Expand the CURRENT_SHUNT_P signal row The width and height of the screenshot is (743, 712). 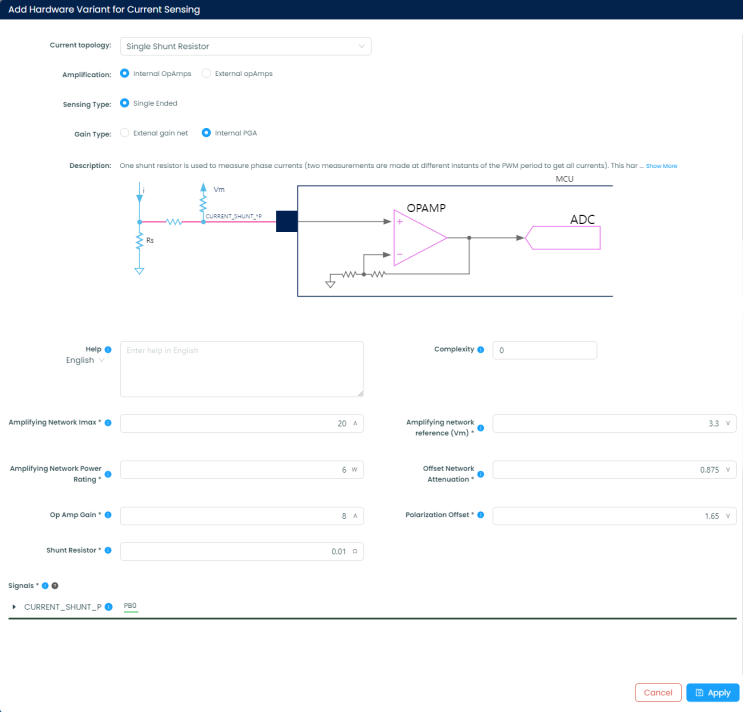click(x=14, y=607)
